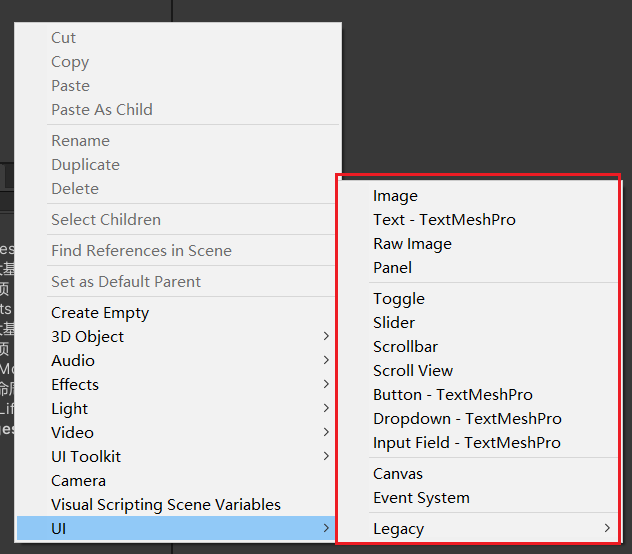Add an Event System object
The image size is (632, 554).
[478, 498]
